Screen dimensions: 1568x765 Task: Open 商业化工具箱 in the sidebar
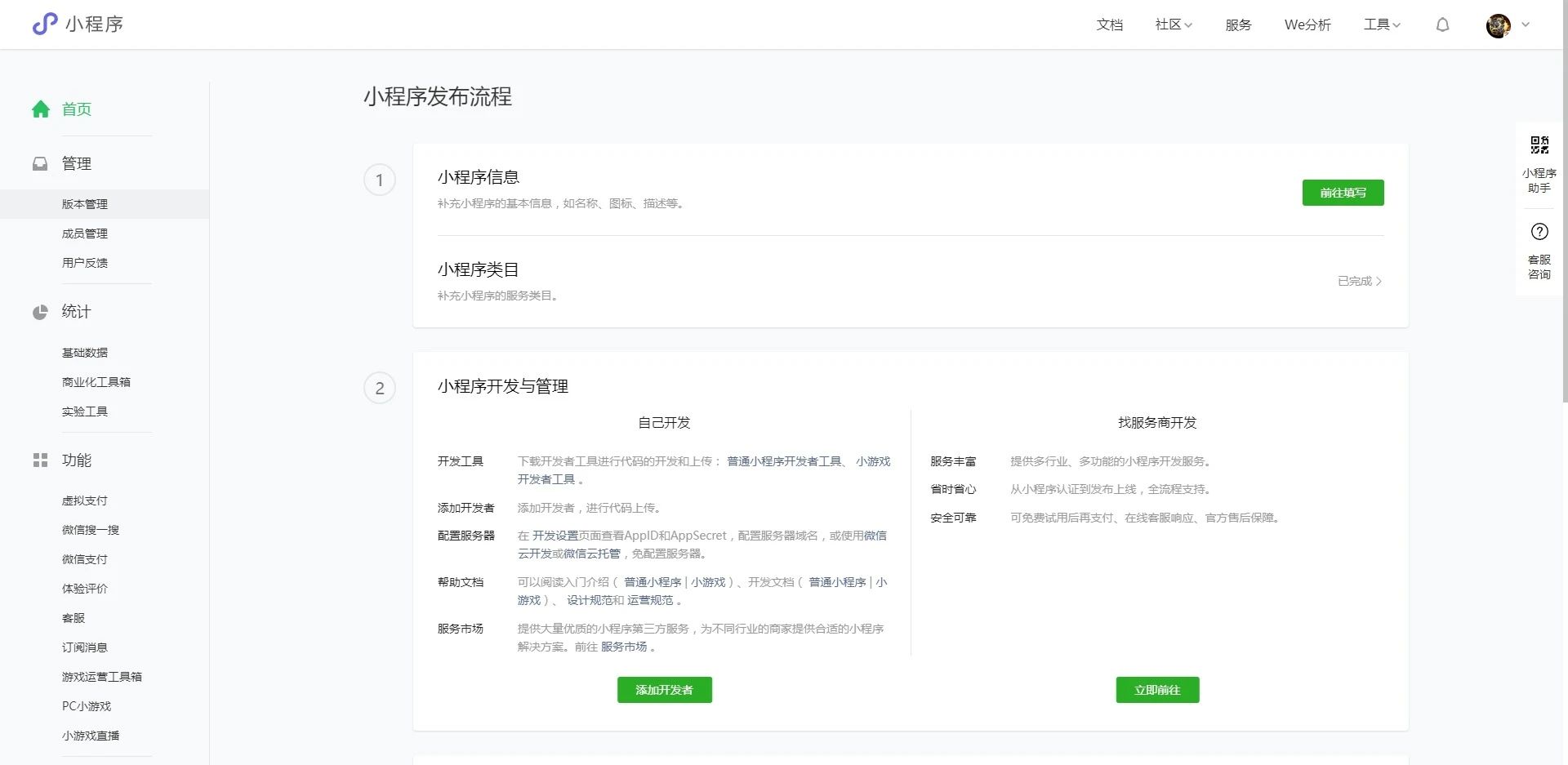coord(96,382)
